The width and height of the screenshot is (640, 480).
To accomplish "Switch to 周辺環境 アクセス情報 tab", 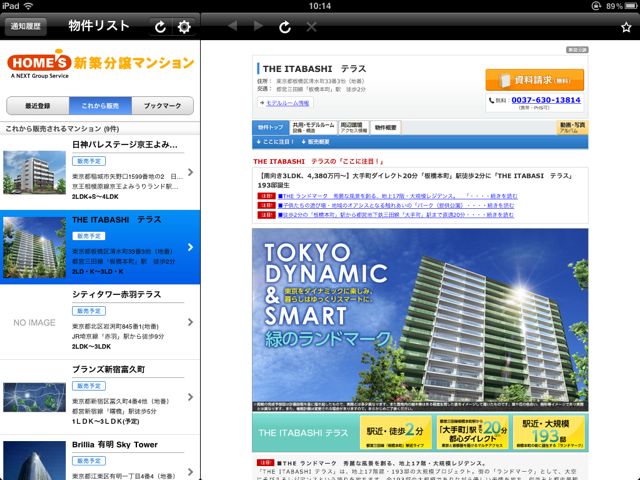I will tap(354, 127).
